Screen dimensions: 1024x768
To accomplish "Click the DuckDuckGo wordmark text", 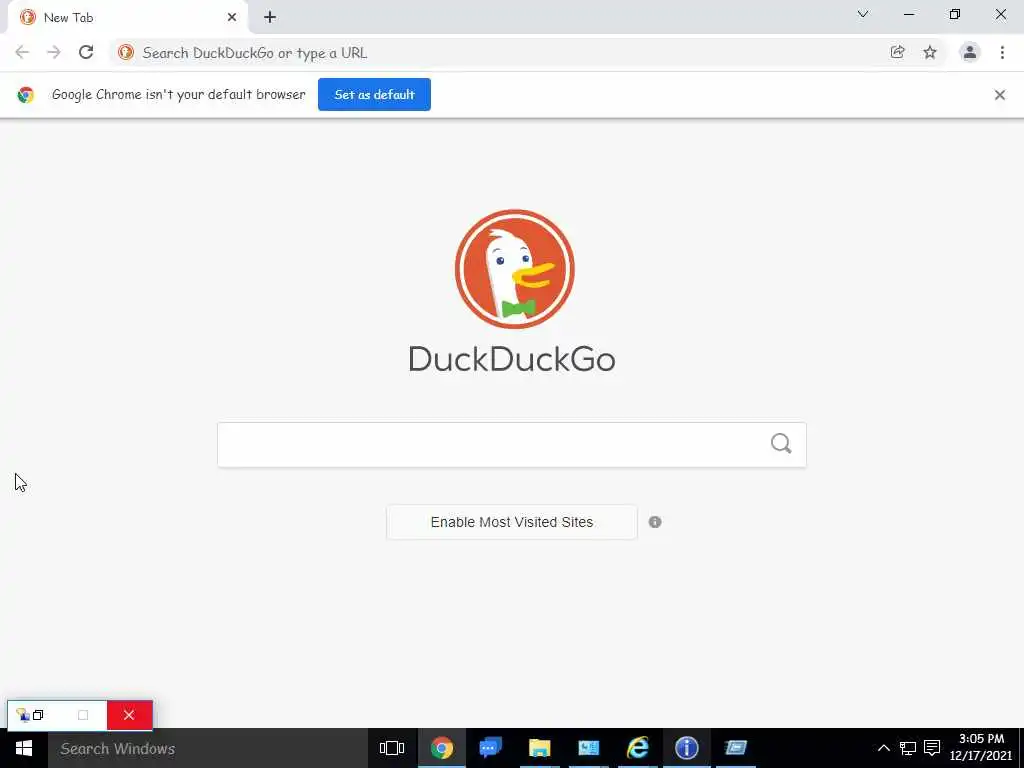I will pyautogui.click(x=512, y=359).
